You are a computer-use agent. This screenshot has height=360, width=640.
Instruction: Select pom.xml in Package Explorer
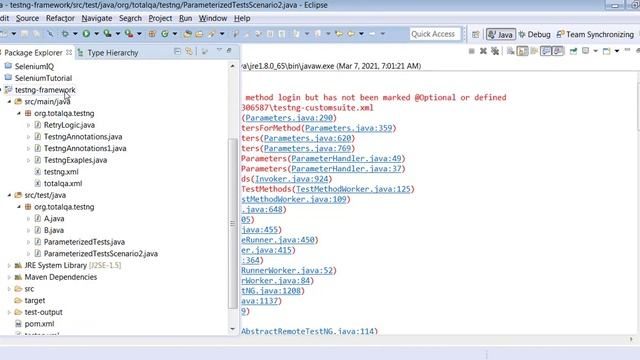pos(39,324)
